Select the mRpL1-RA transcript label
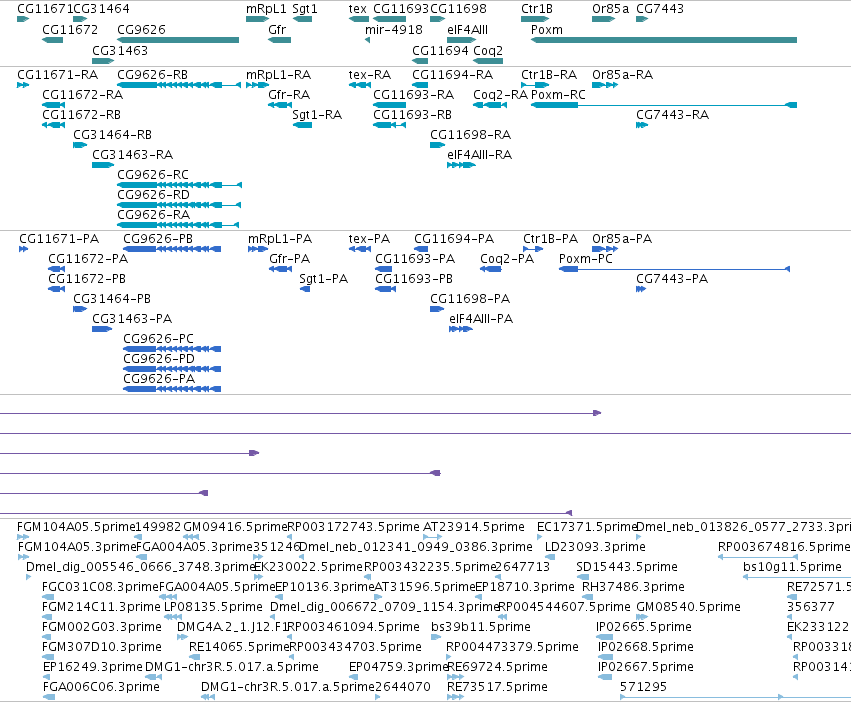Screen dimensions: 851x702 (x=278, y=74)
